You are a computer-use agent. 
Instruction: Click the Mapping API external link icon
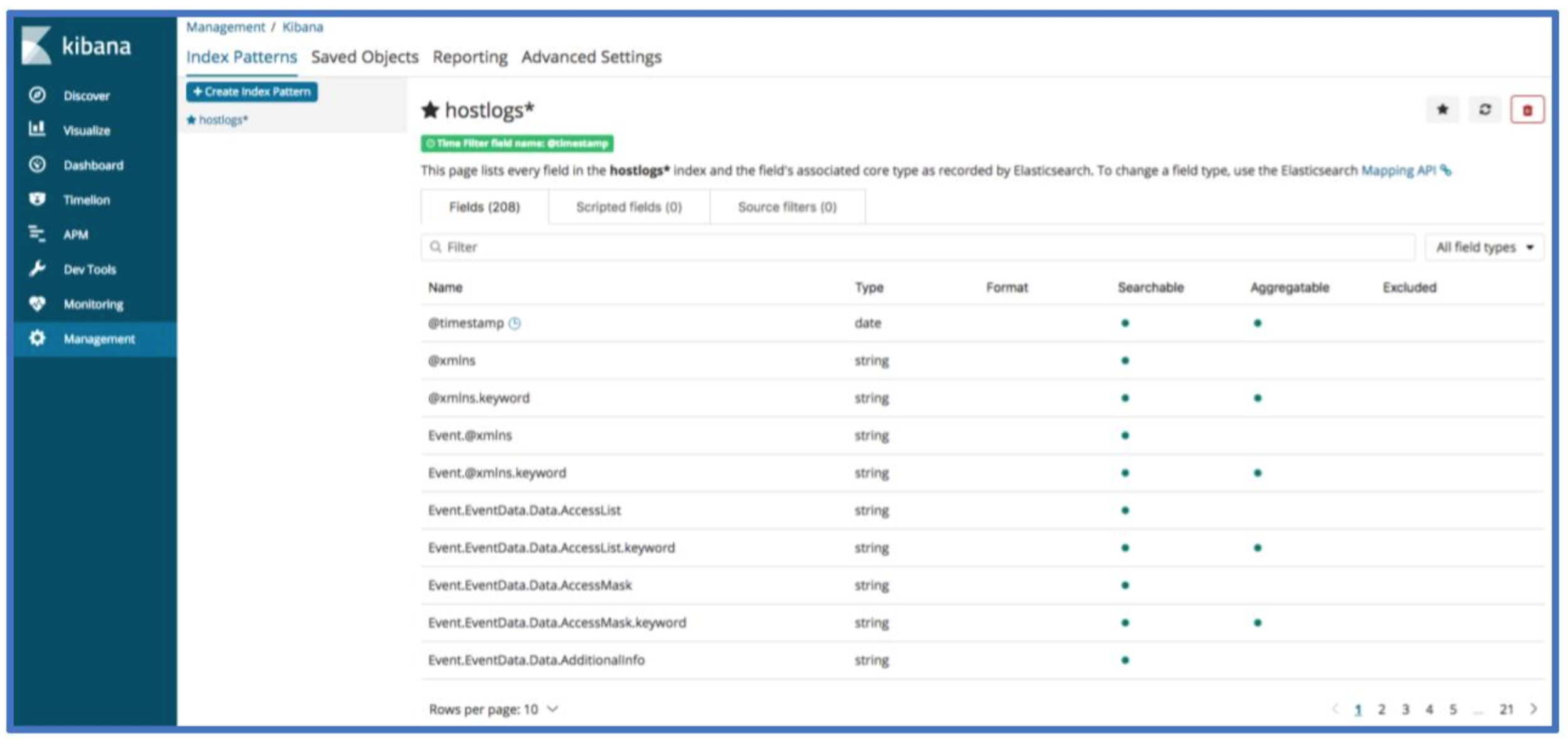1446,170
